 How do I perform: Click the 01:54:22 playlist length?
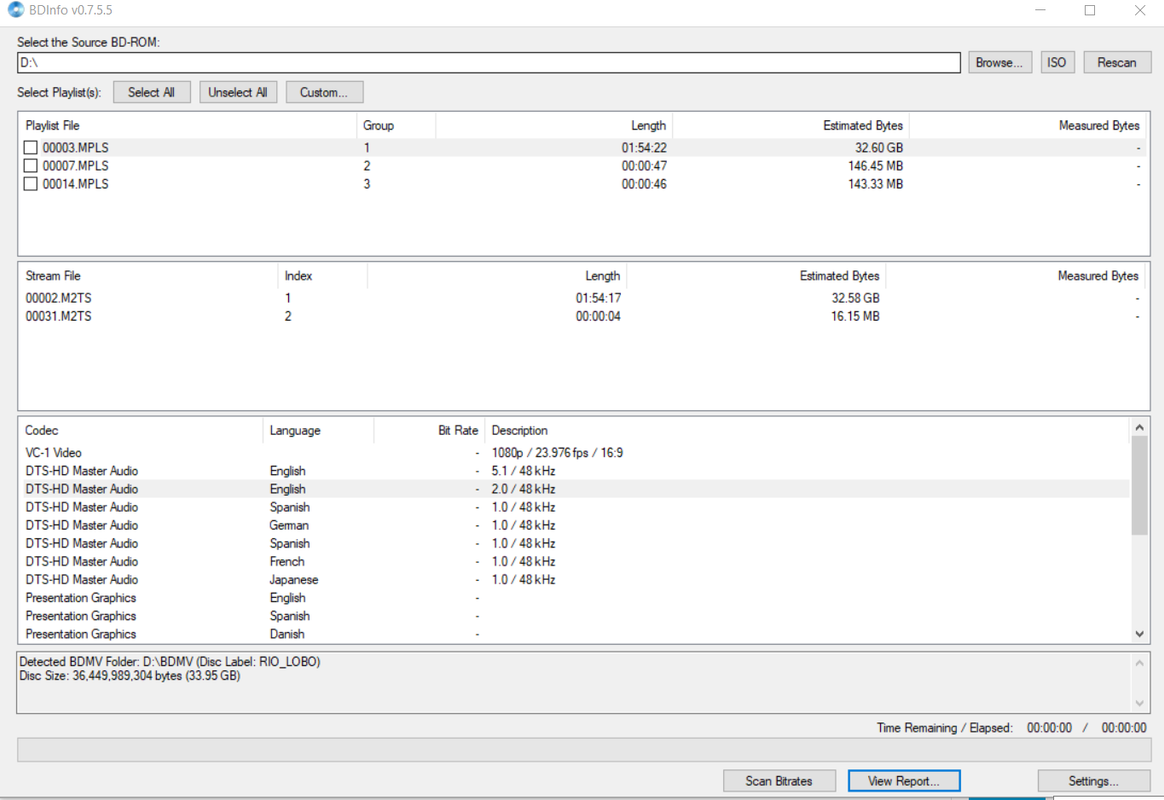click(644, 148)
